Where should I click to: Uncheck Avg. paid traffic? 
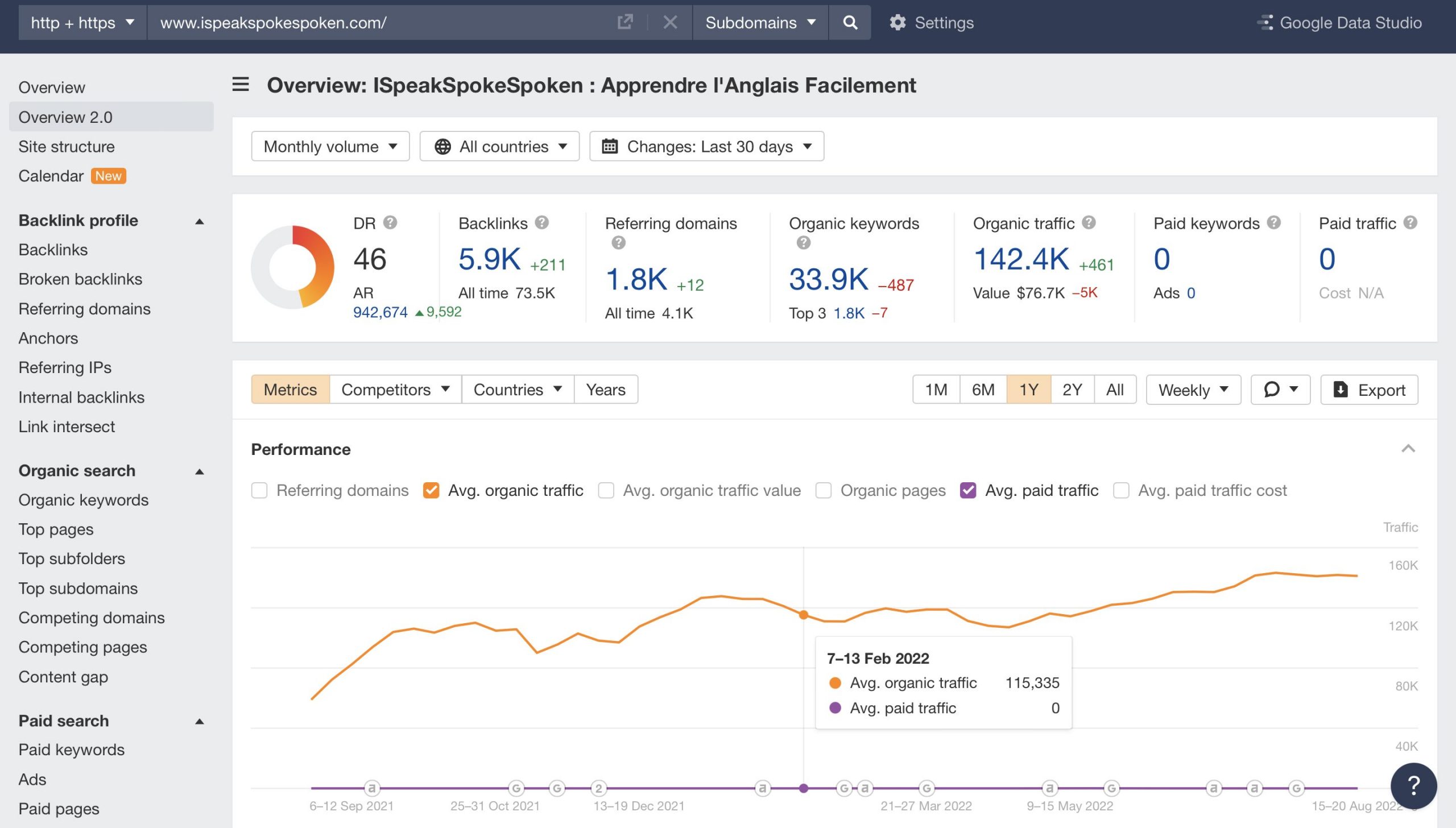click(x=968, y=490)
